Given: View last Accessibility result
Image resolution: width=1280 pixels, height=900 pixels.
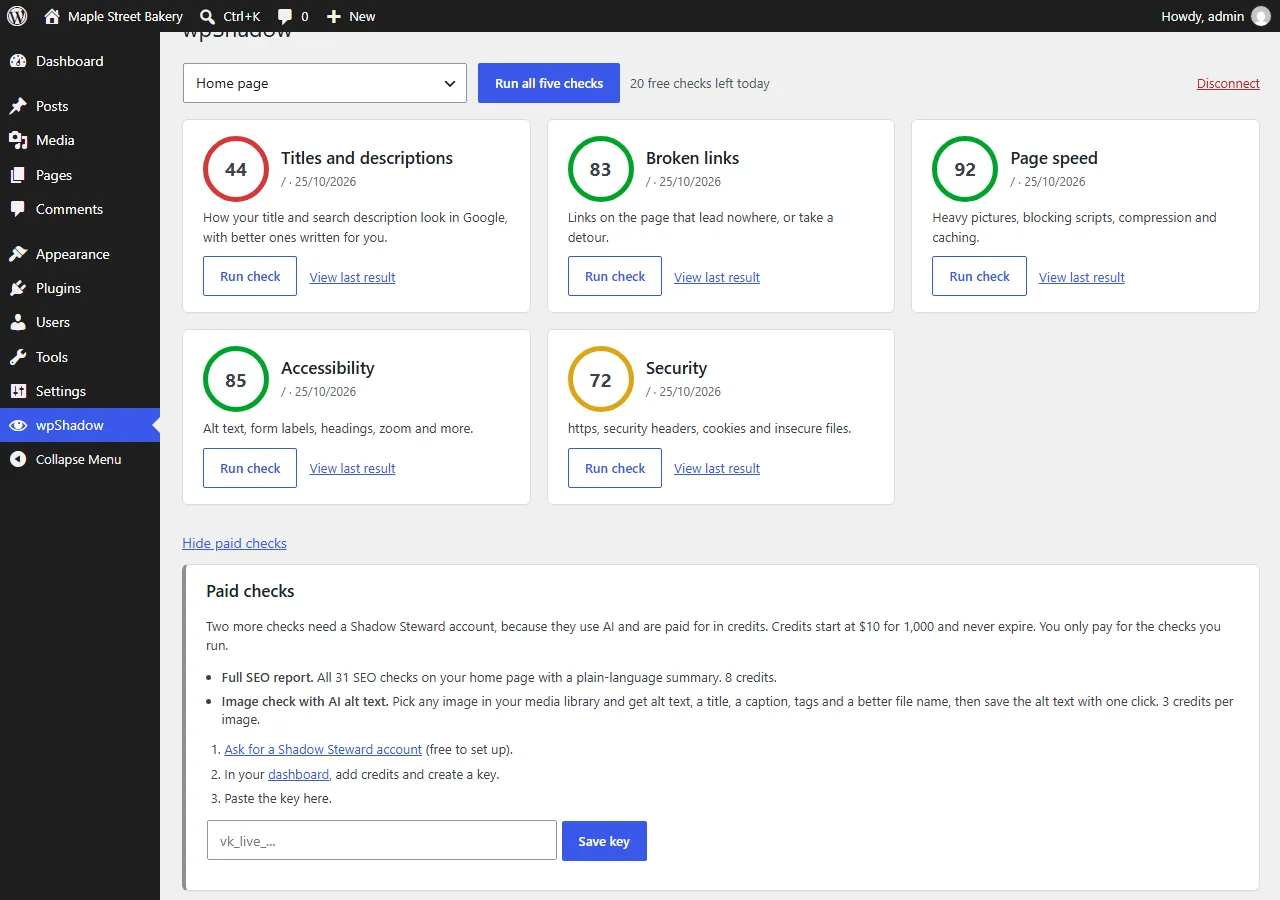Looking at the screenshot, I should point(352,468).
